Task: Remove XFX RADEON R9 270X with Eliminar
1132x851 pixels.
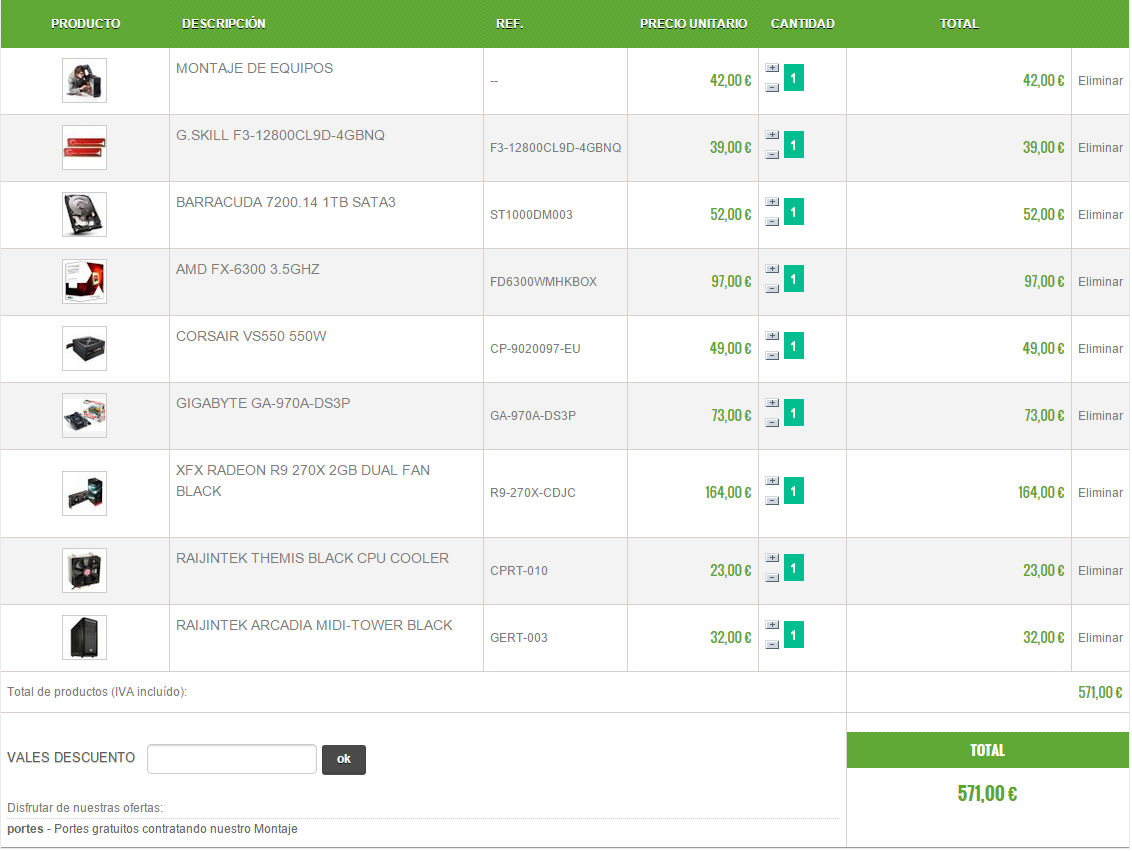Action: click(x=1100, y=493)
